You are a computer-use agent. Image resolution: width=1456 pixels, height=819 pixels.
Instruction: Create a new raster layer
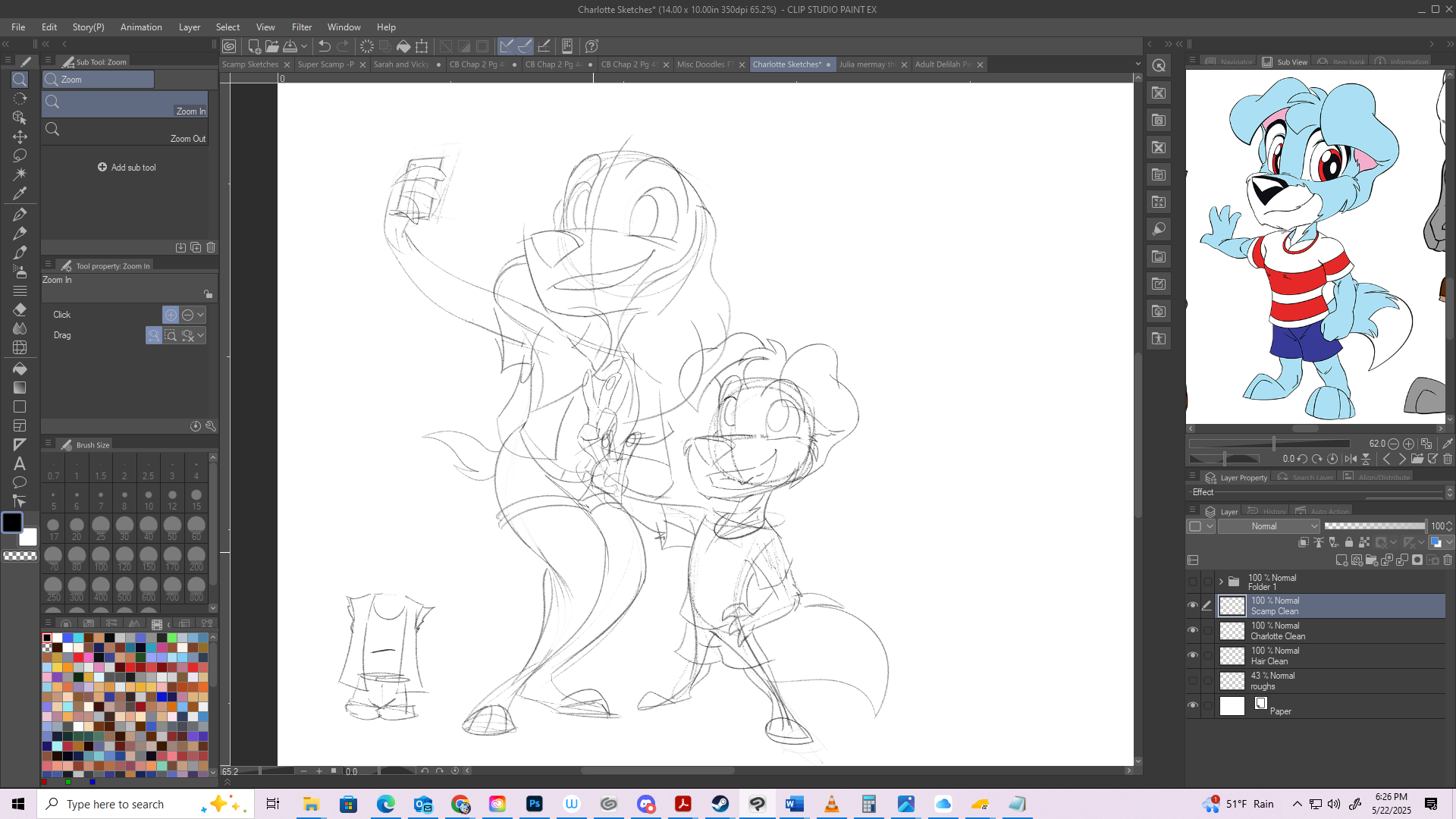(1341, 560)
